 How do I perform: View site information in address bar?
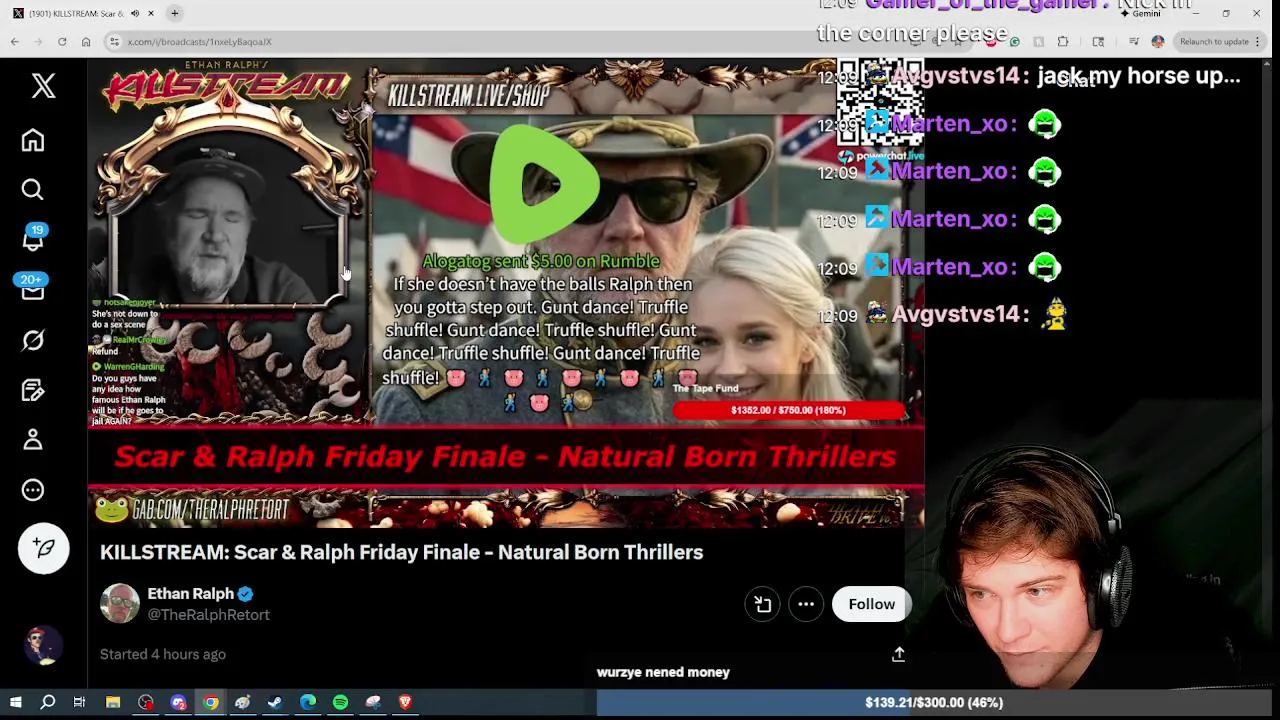pyautogui.click(x=115, y=42)
